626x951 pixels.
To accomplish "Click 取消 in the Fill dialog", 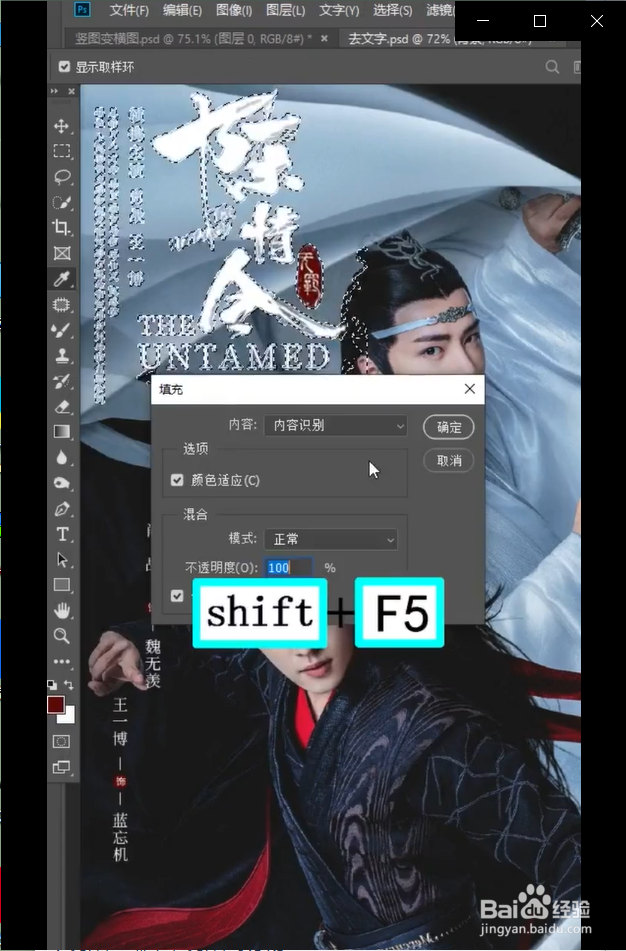I will [448, 460].
